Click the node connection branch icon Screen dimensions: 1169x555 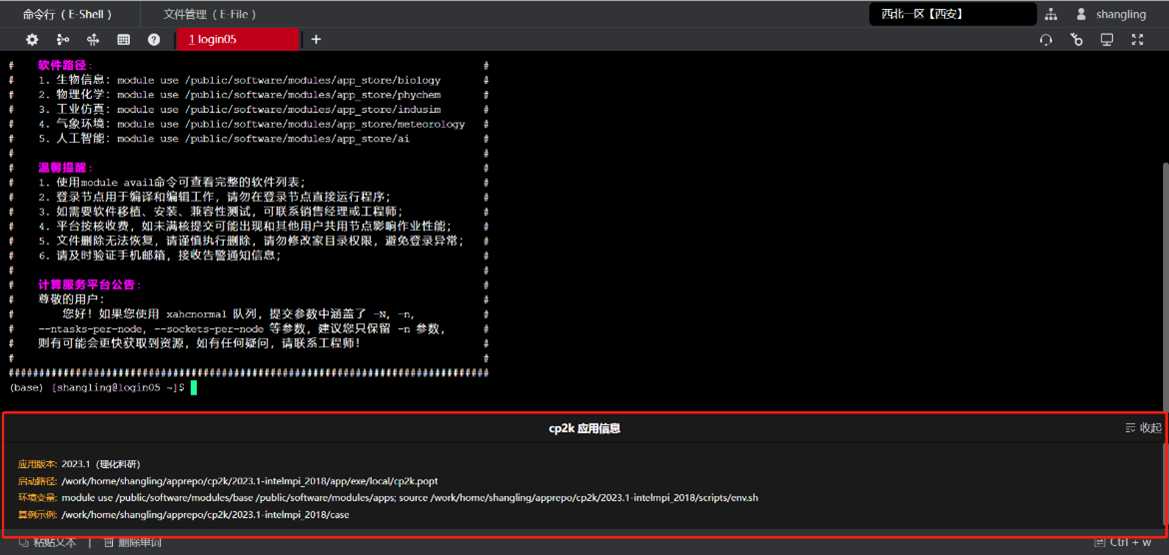[63, 40]
